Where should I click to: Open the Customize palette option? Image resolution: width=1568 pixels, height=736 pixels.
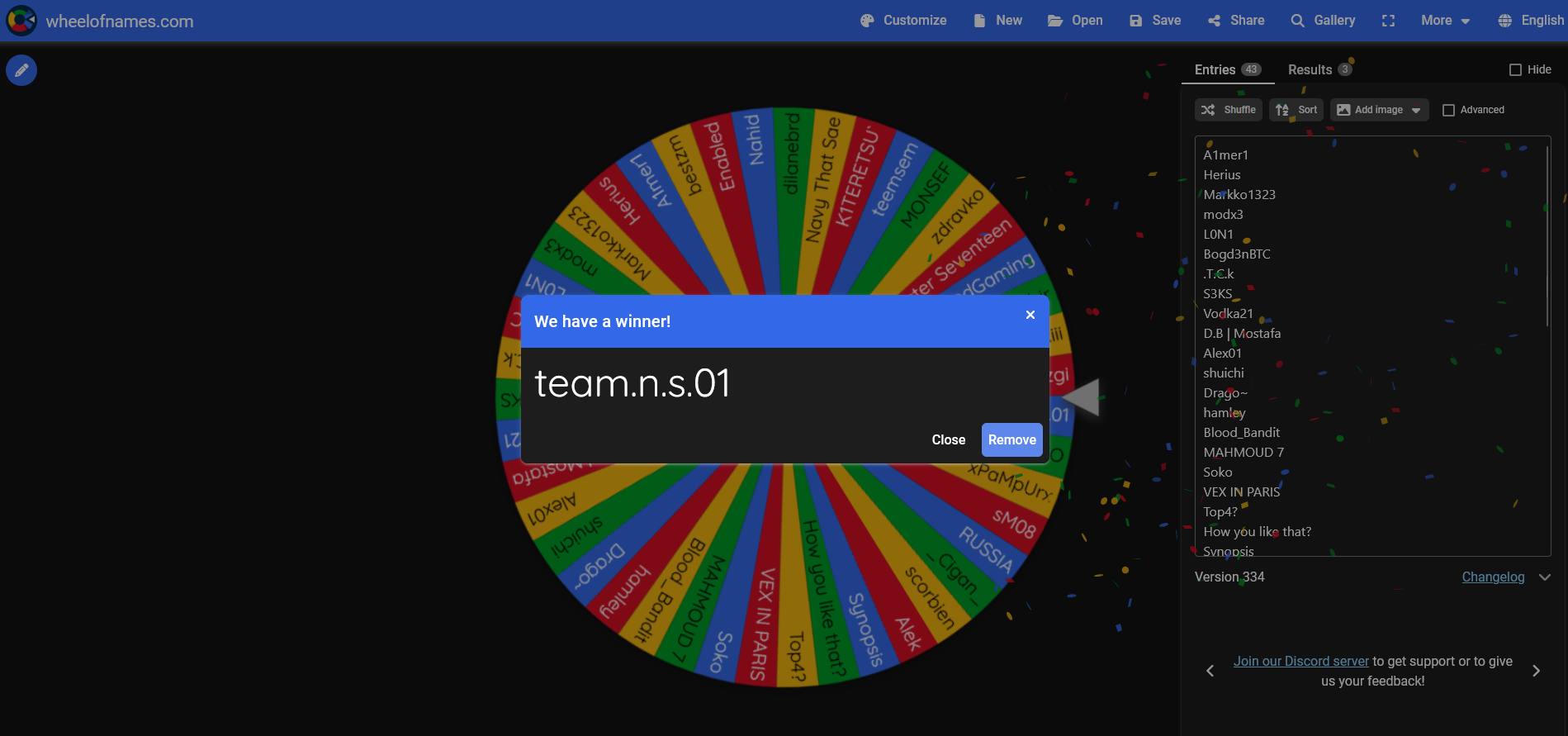(903, 21)
